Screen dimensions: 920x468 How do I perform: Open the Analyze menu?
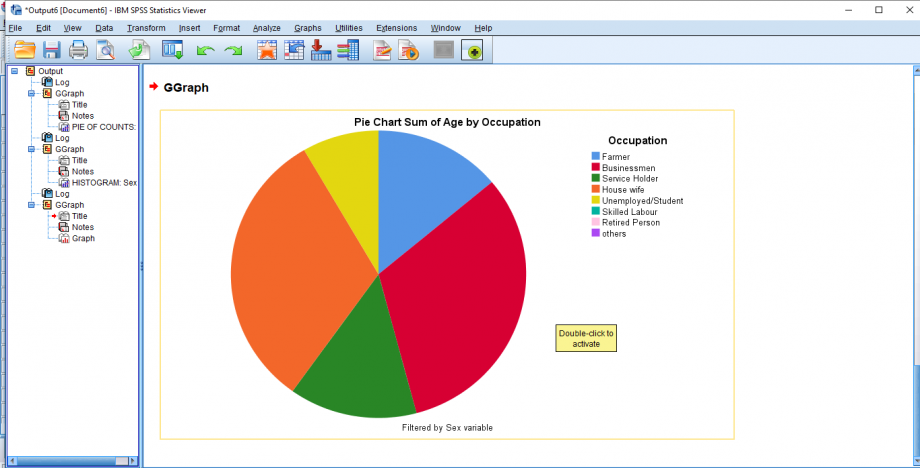coord(267,28)
